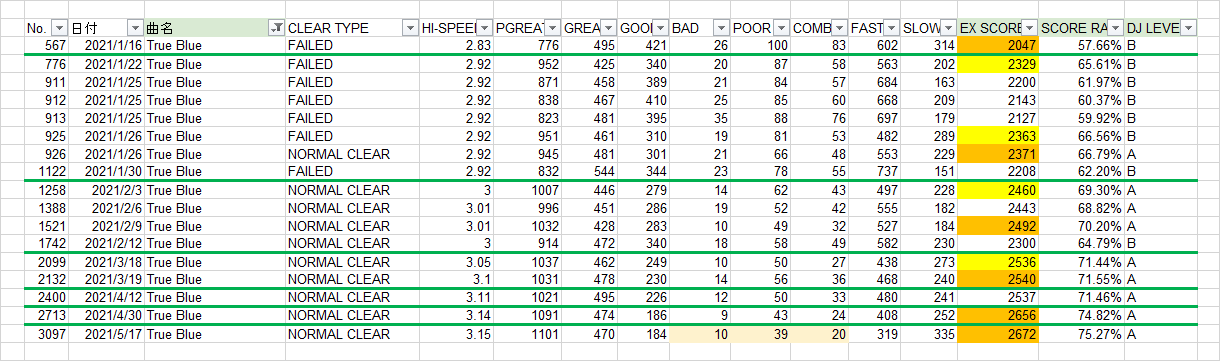Select the orange EX SCORE cell 2540
1220x361 pixels.
click(x=998, y=279)
